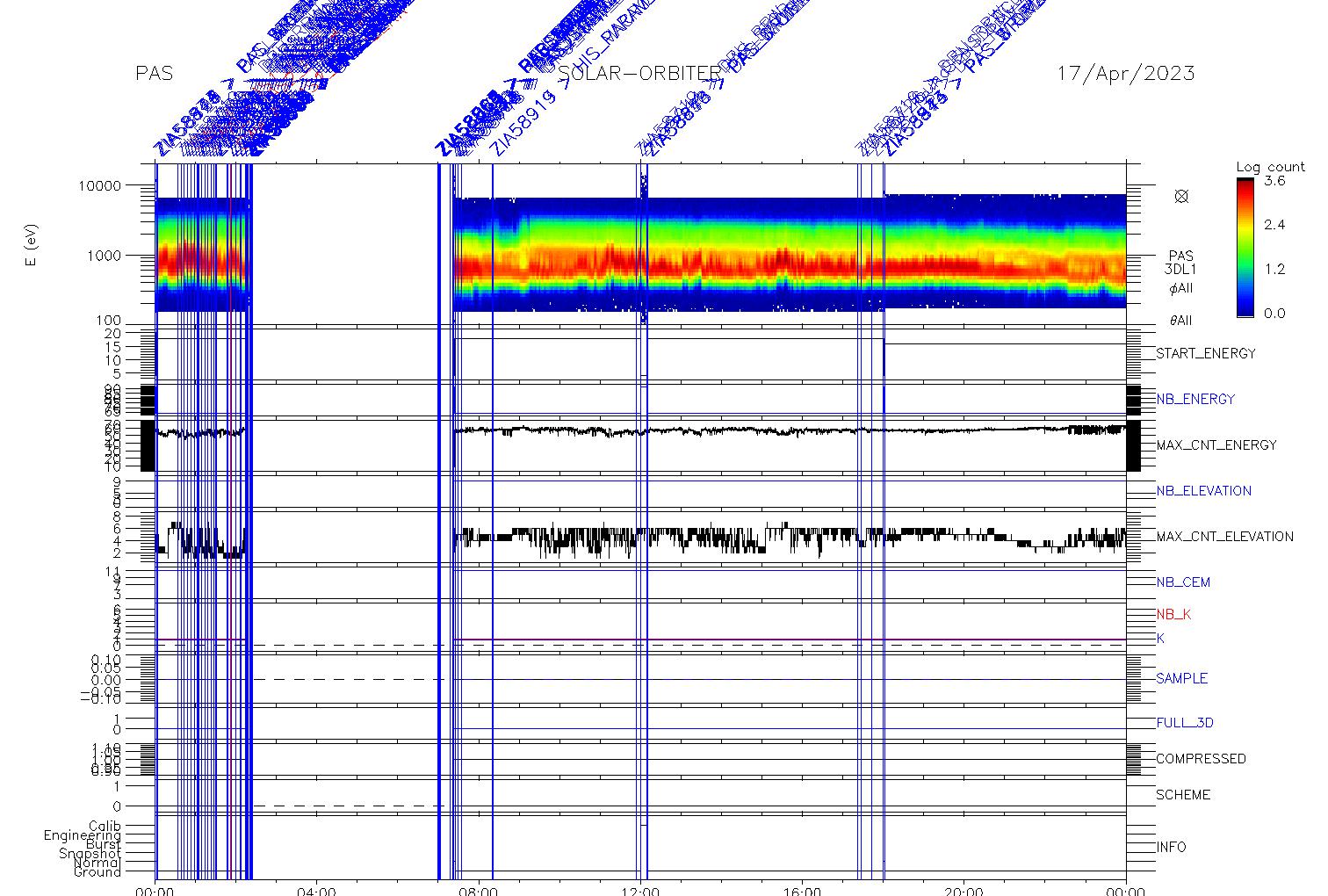
Task: Click the 10000 energy axis tick
Action: pos(99,186)
